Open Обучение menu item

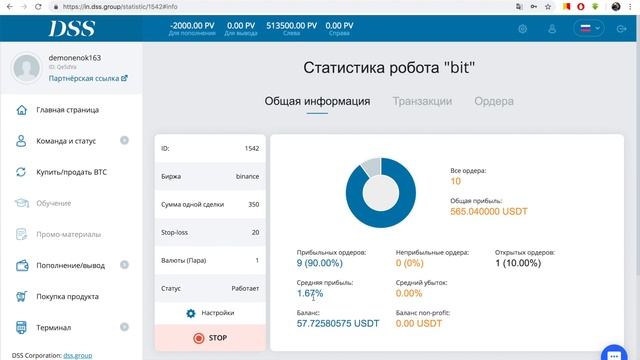coord(53,203)
